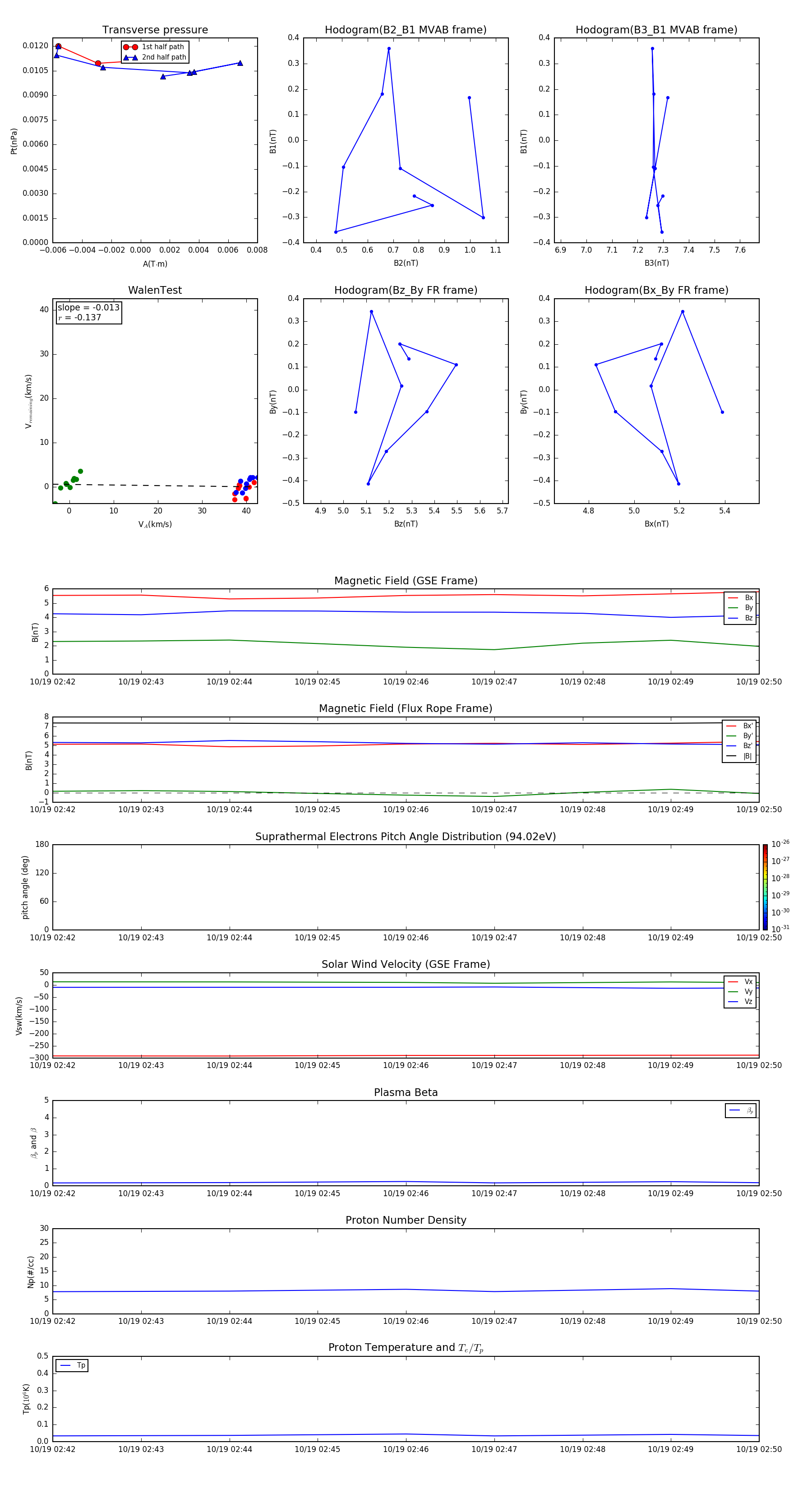
Task: Click the 'Proton Number Density' title
Action: point(406,1220)
